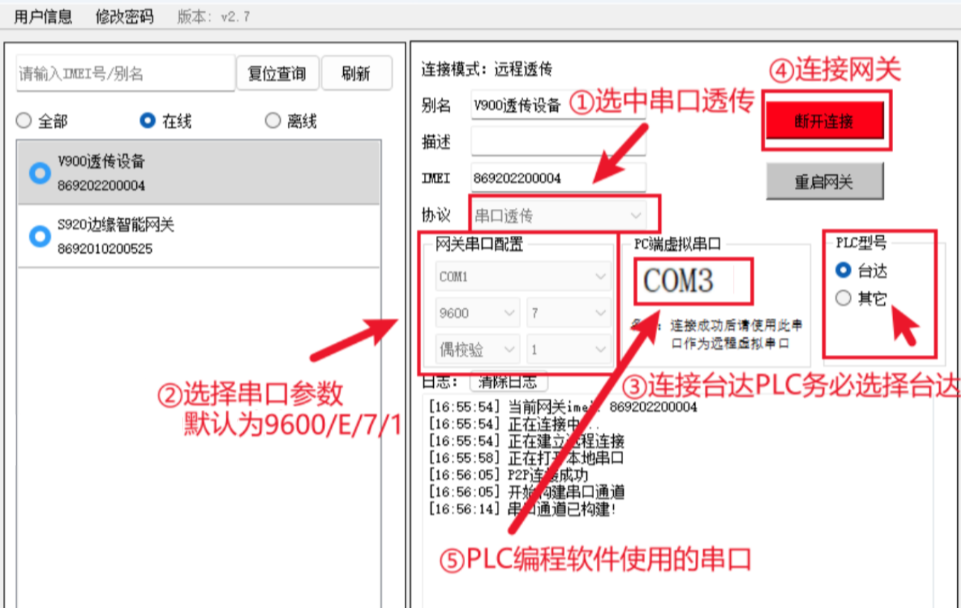Open the 修改密码 menu

(122, 14)
